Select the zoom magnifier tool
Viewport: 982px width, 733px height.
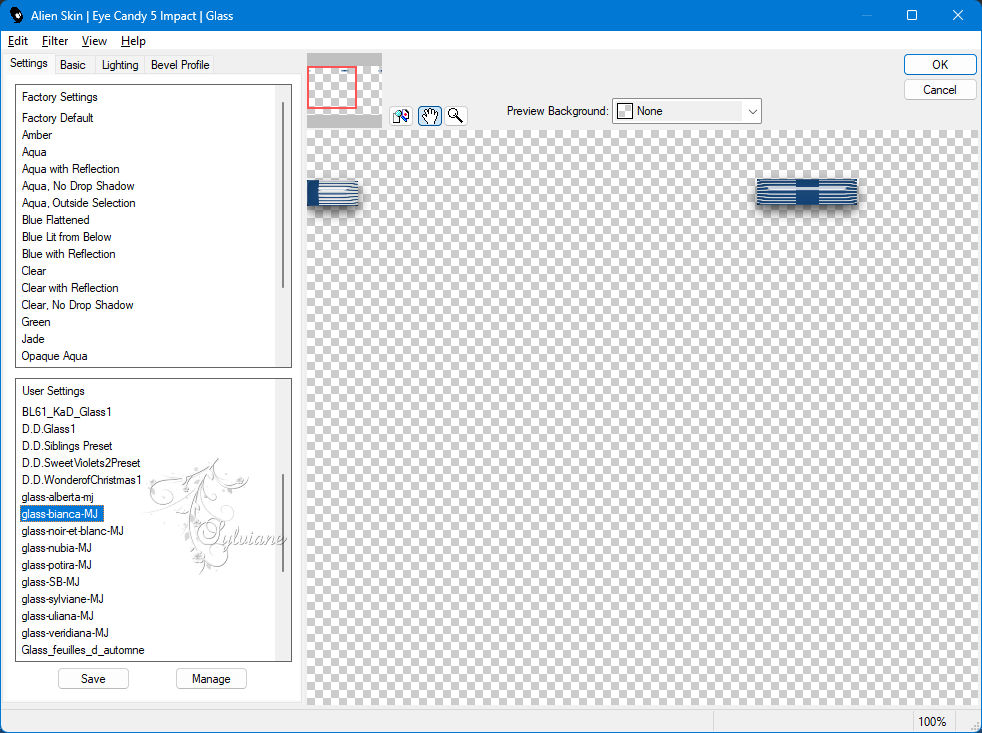pyautogui.click(x=456, y=116)
